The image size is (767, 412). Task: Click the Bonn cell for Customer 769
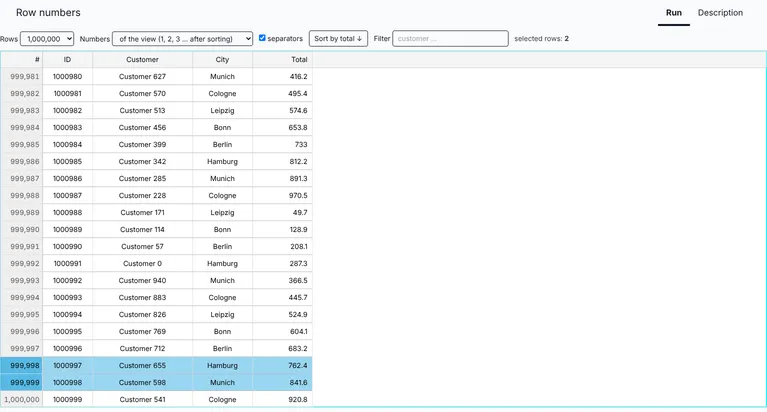[x=223, y=332]
